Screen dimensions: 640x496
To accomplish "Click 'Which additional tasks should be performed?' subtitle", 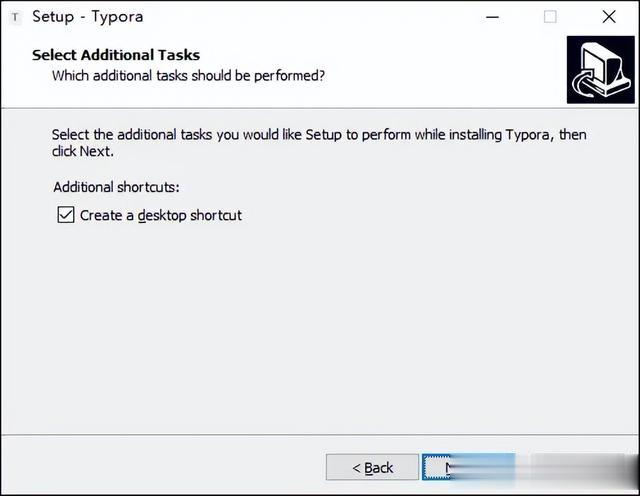I will 188,76.
